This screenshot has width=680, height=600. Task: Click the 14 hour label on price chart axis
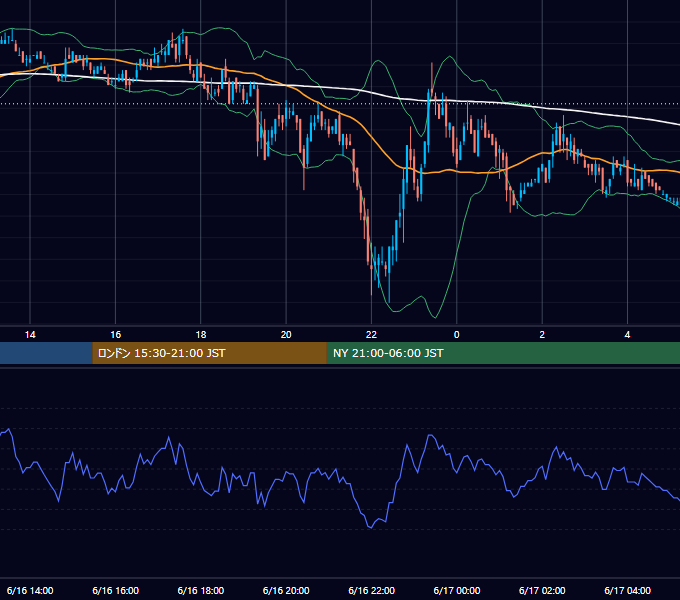click(30, 335)
